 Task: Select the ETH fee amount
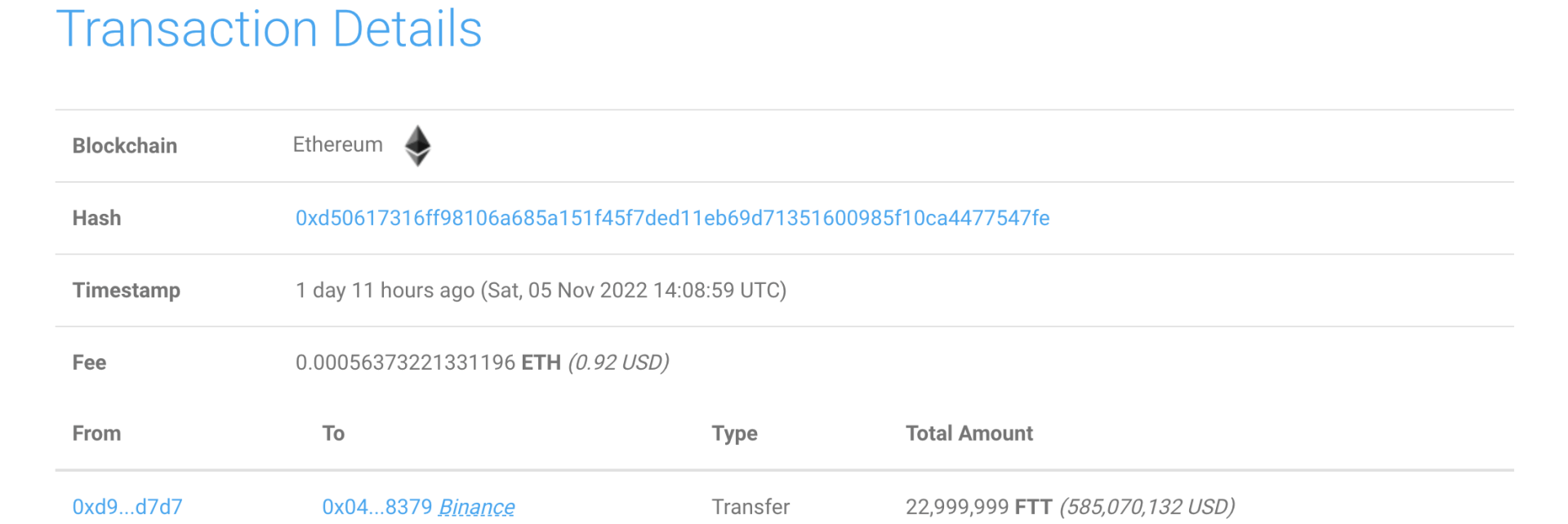(x=427, y=362)
